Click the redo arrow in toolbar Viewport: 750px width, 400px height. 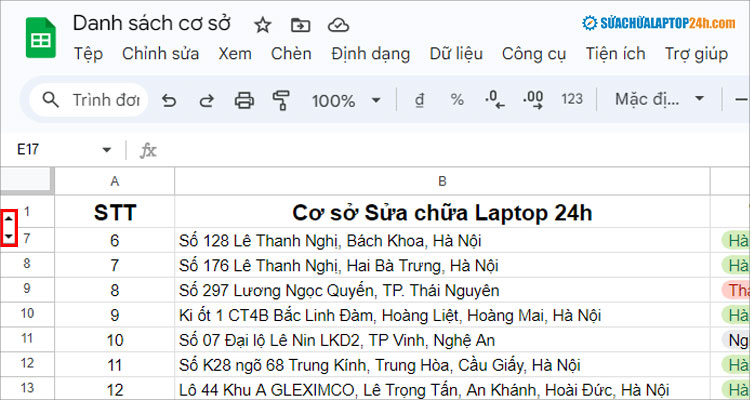206,100
